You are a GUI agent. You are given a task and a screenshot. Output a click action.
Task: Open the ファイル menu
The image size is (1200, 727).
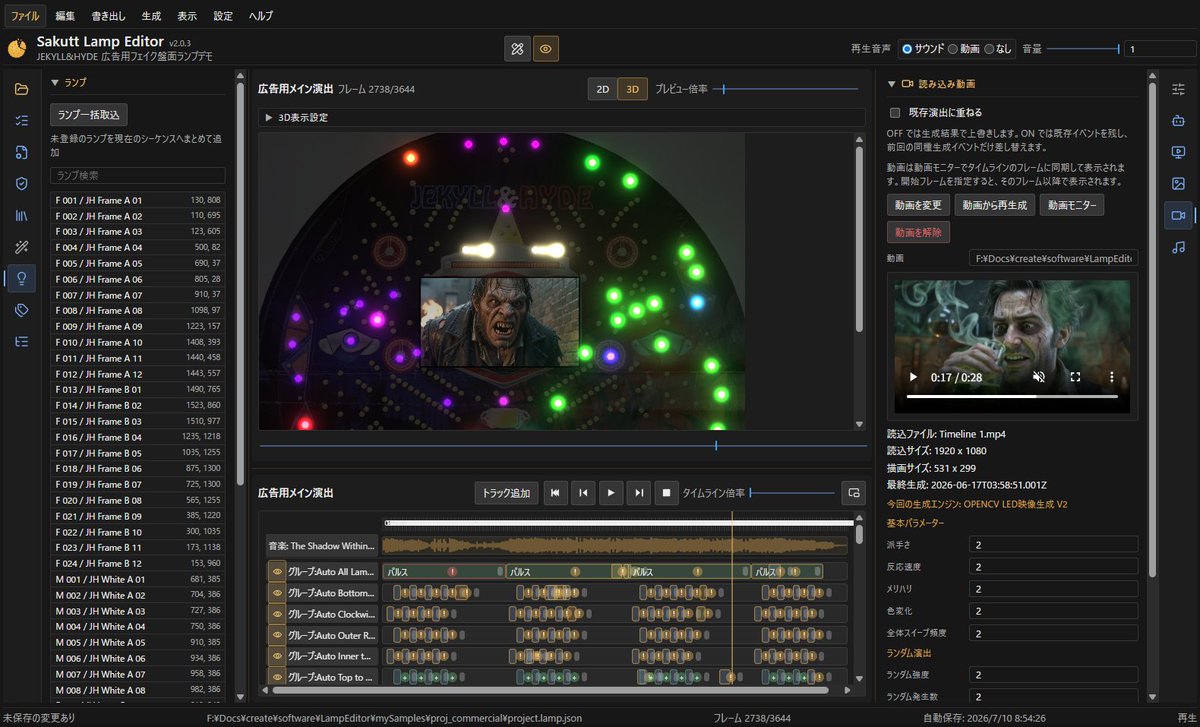click(24, 16)
